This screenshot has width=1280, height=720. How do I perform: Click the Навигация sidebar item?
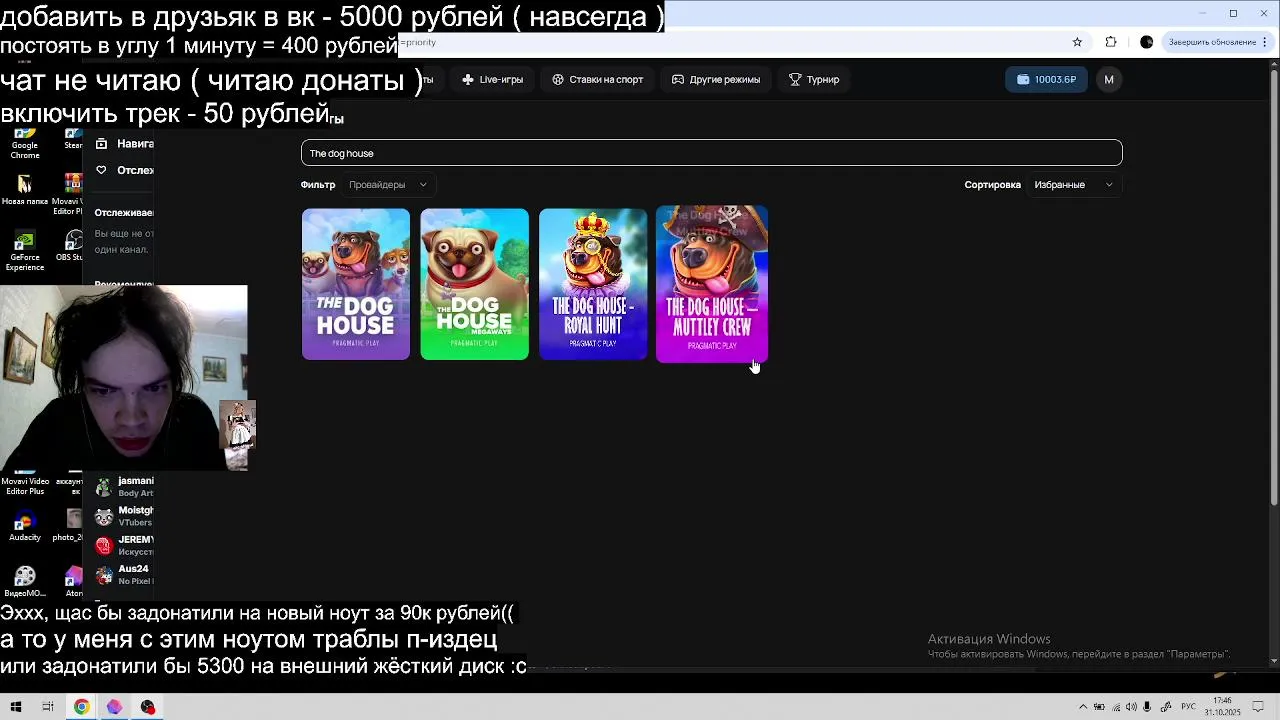[x=124, y=144]
